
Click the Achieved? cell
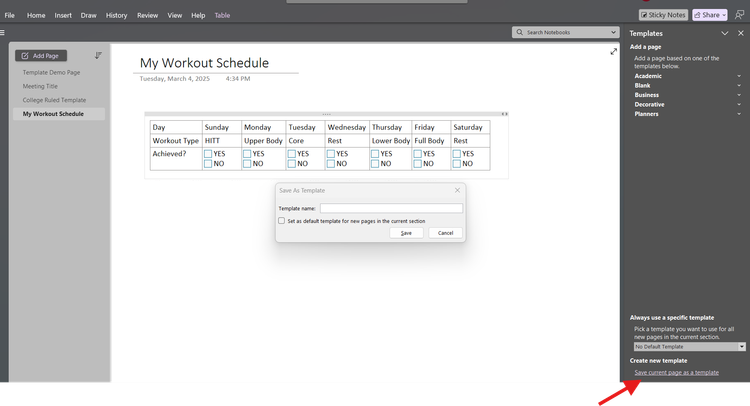(x=176, y=159)
